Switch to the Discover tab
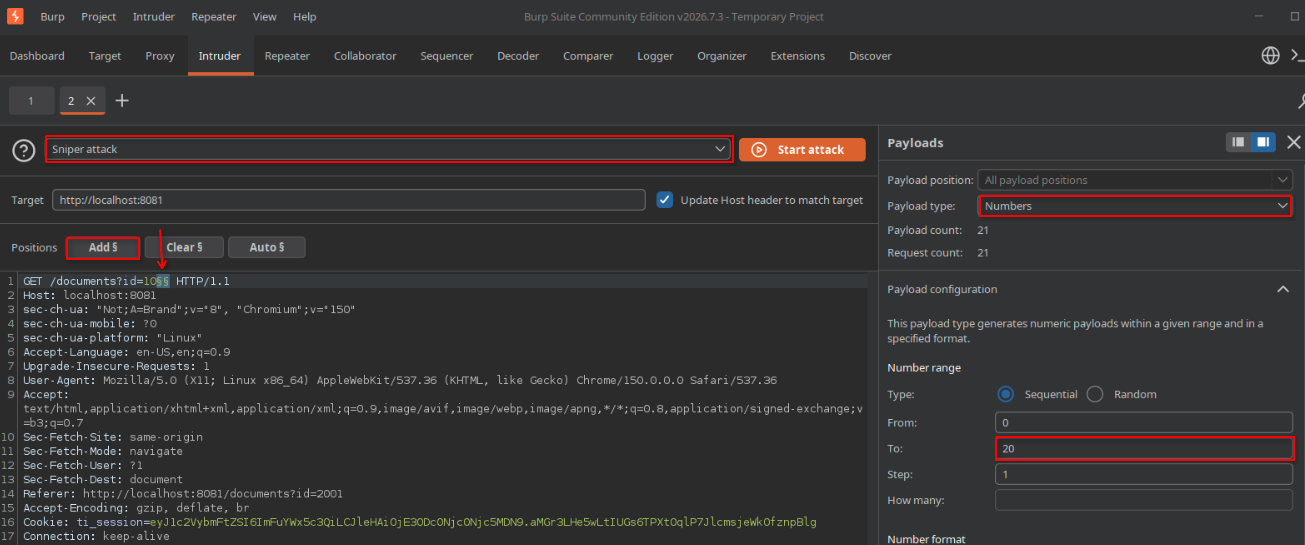This screenshot has width=1305, height=545. pyautogui.click(x=870, y=56)
